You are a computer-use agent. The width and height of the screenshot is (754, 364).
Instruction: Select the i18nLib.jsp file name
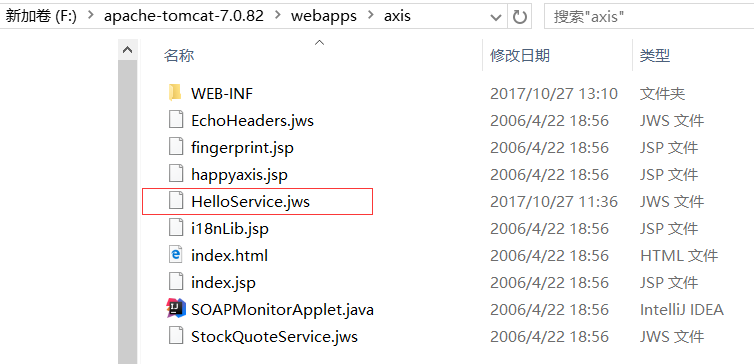click(230, 228)
